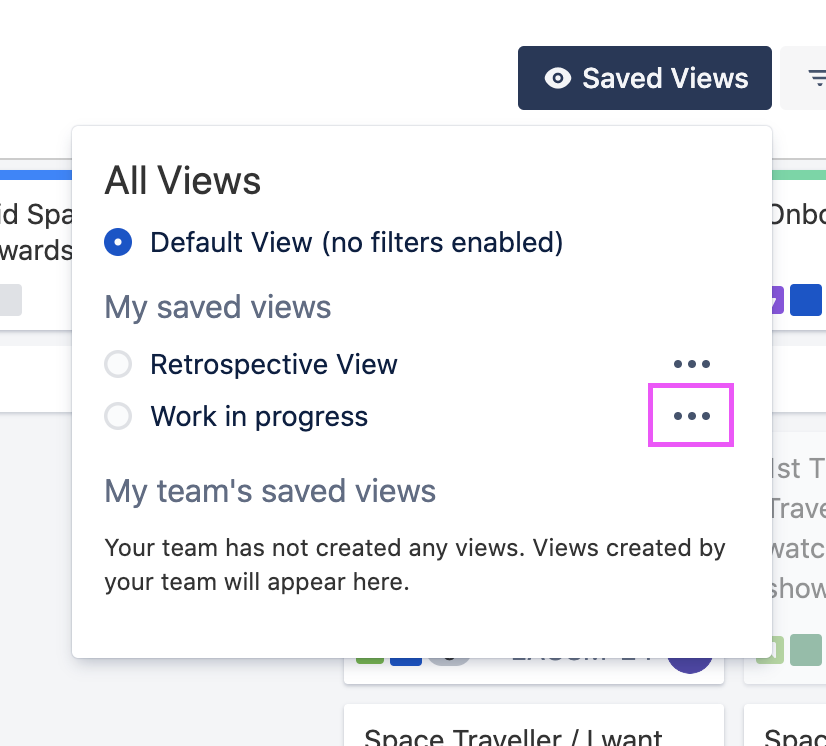
Task: Choose Retrospective View label text
Action: [274, 365]
